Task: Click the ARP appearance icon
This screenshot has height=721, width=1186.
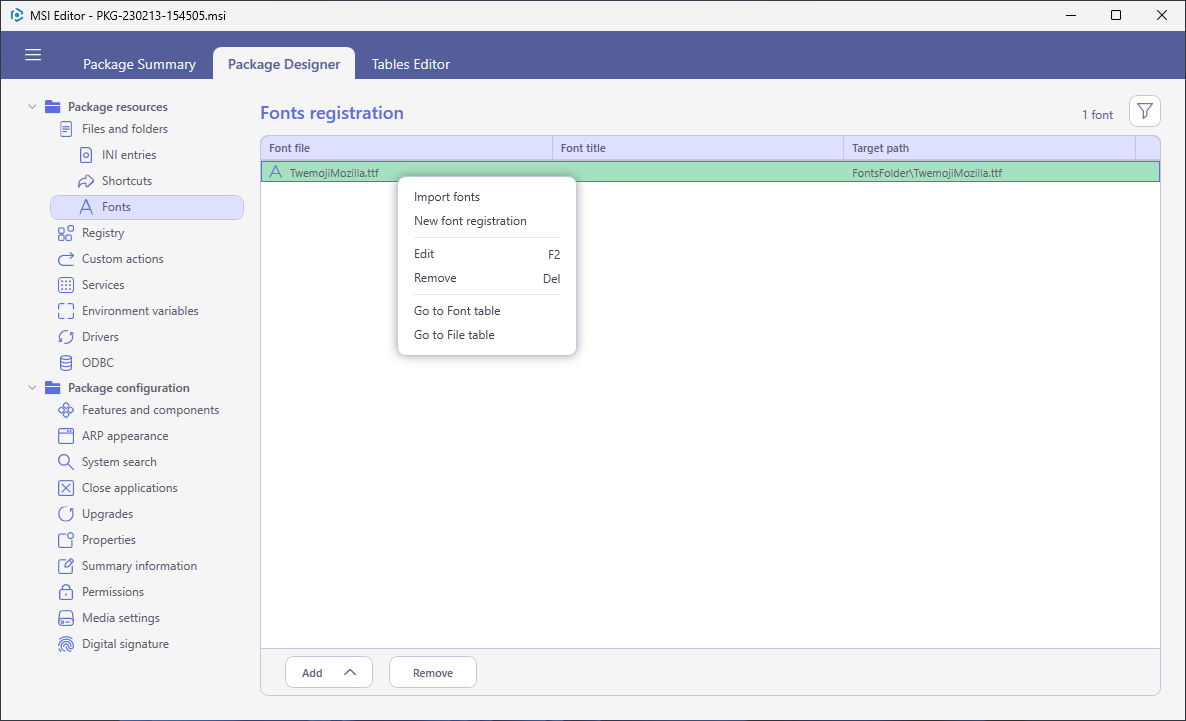Action: click(66, 436)
